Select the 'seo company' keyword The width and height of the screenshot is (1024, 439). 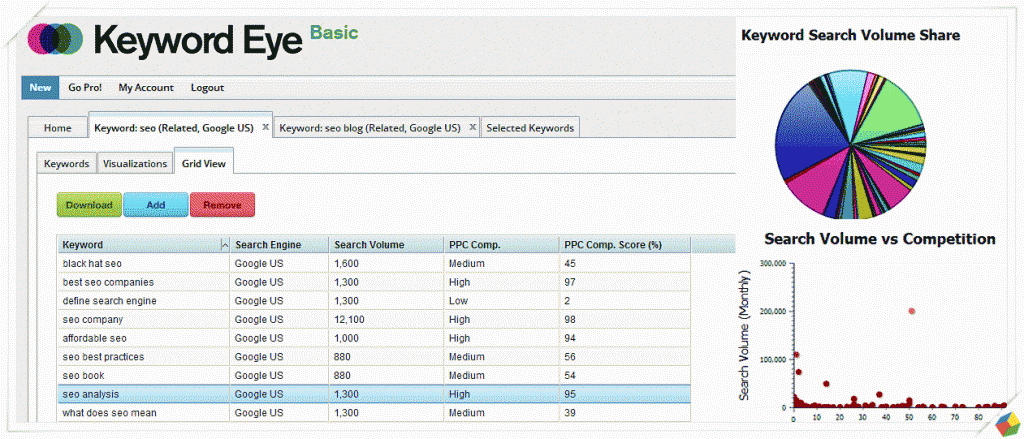point(93,319)
